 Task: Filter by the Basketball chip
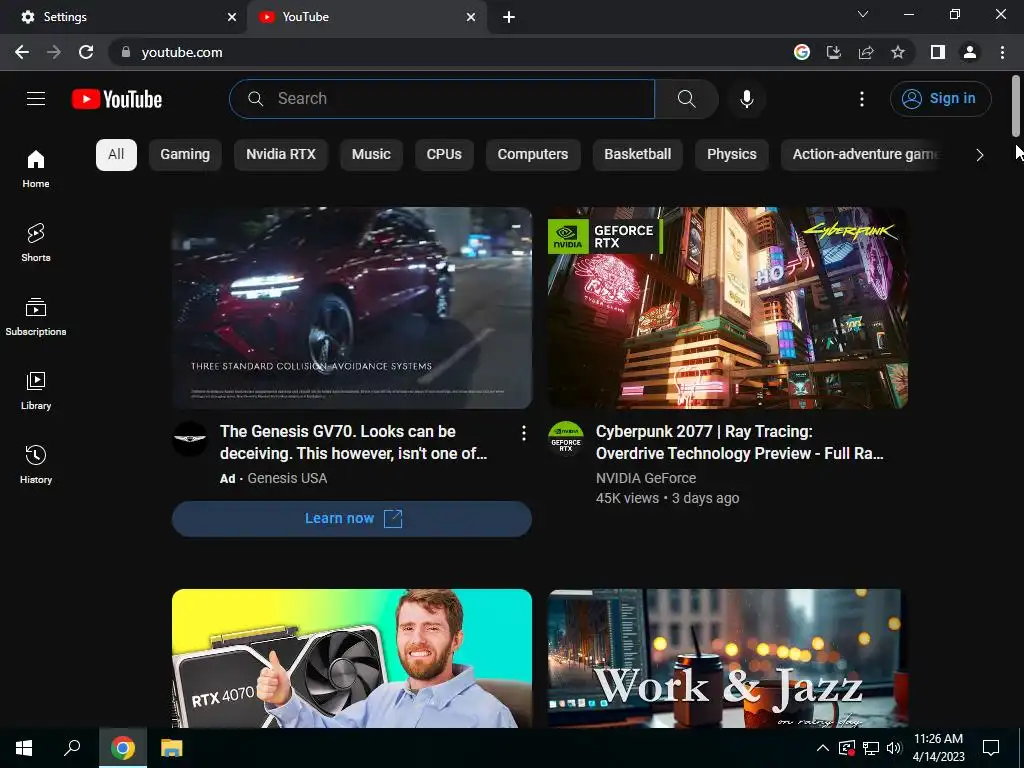(x=637, y=155)
